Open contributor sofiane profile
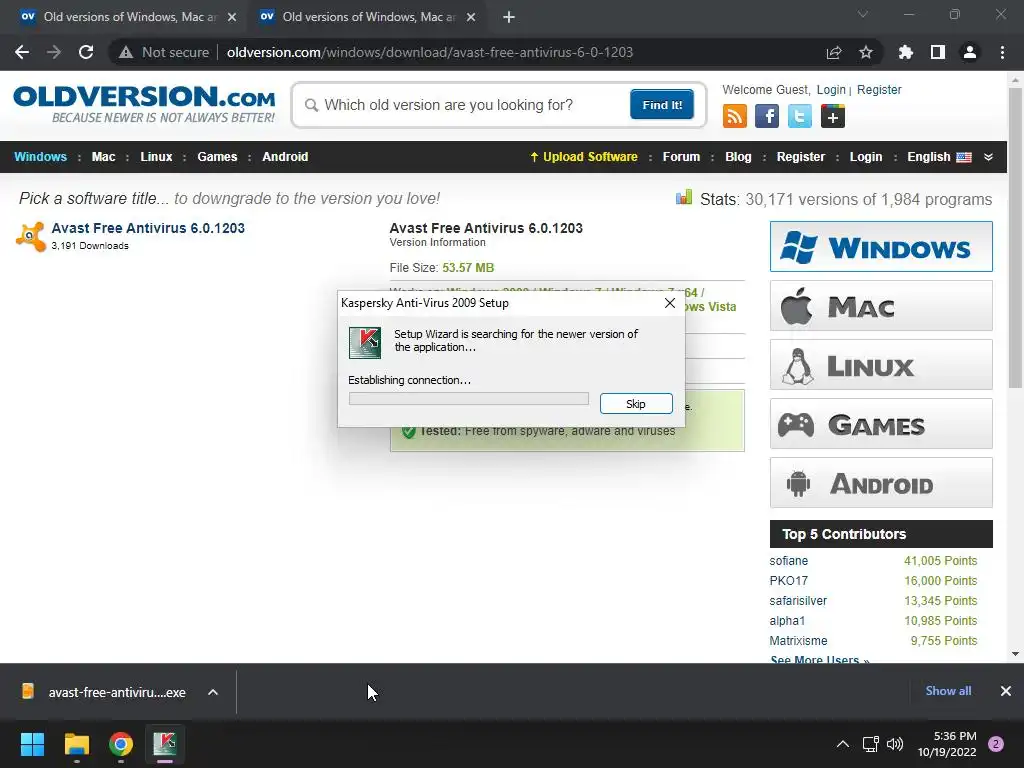 (x=788, y=561)
